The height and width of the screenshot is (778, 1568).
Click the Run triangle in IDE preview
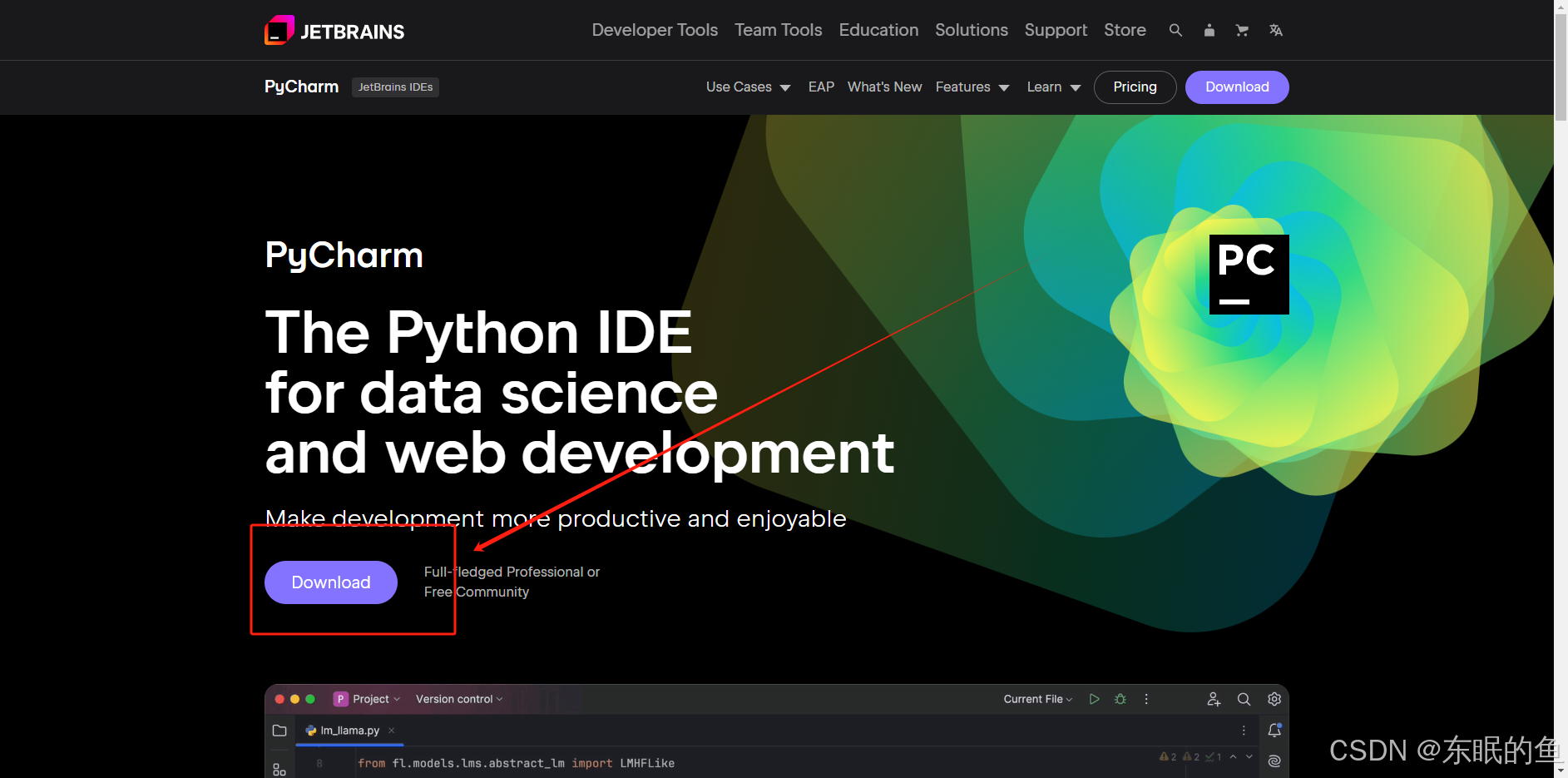click(1094, 699)
